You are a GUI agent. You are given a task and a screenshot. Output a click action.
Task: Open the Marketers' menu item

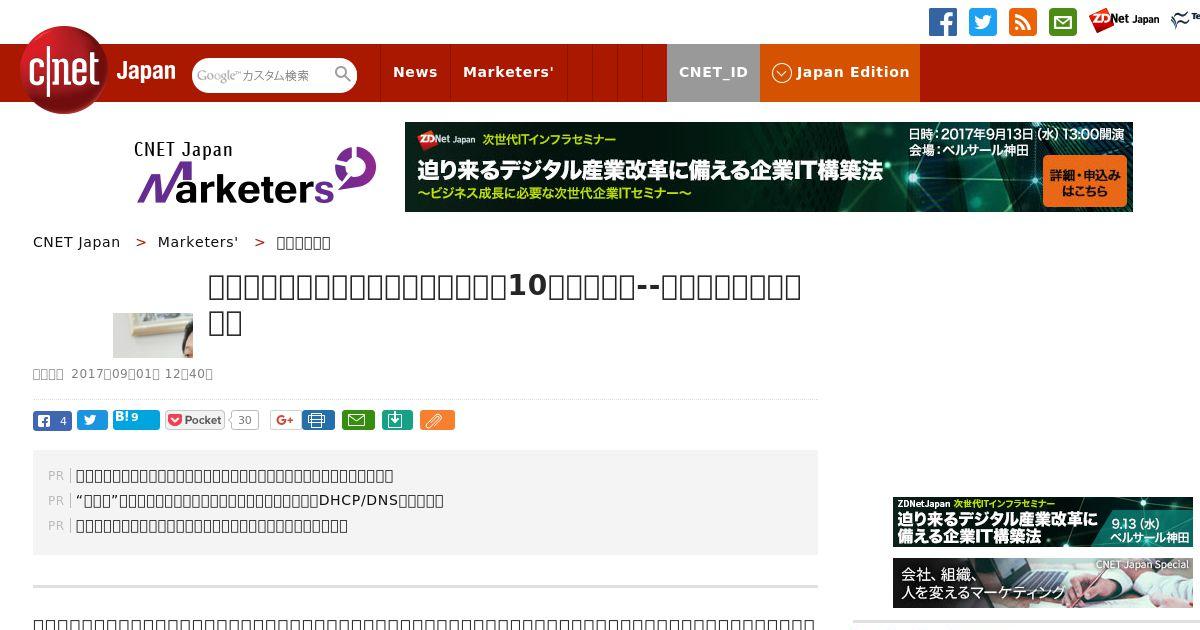coord(508,72)
